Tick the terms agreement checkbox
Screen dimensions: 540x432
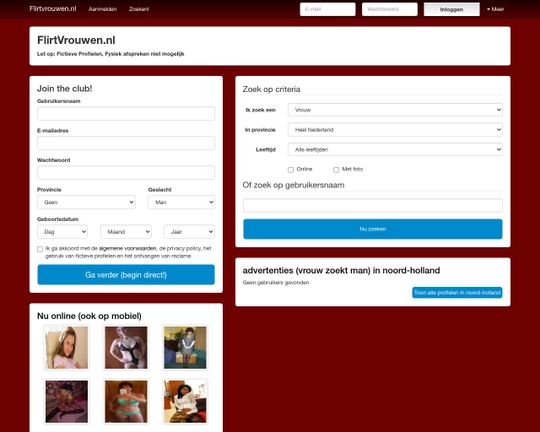pos(40,249)
